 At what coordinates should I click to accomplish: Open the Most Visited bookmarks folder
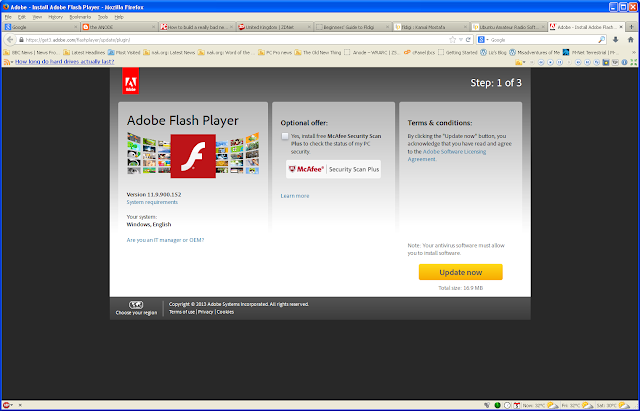[124, 52]
